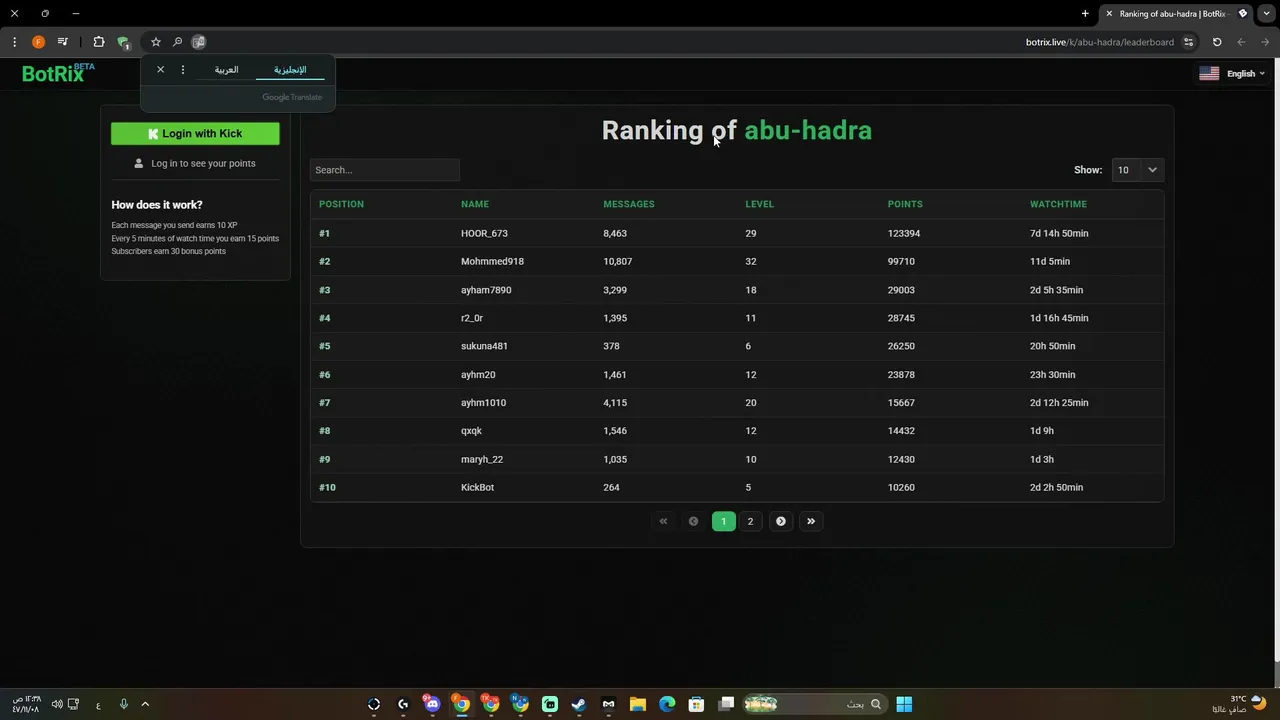This screenshot has width=1280, height=720.
Task: Click the botrix.live address bar URL
Action: click(1099, 42)
